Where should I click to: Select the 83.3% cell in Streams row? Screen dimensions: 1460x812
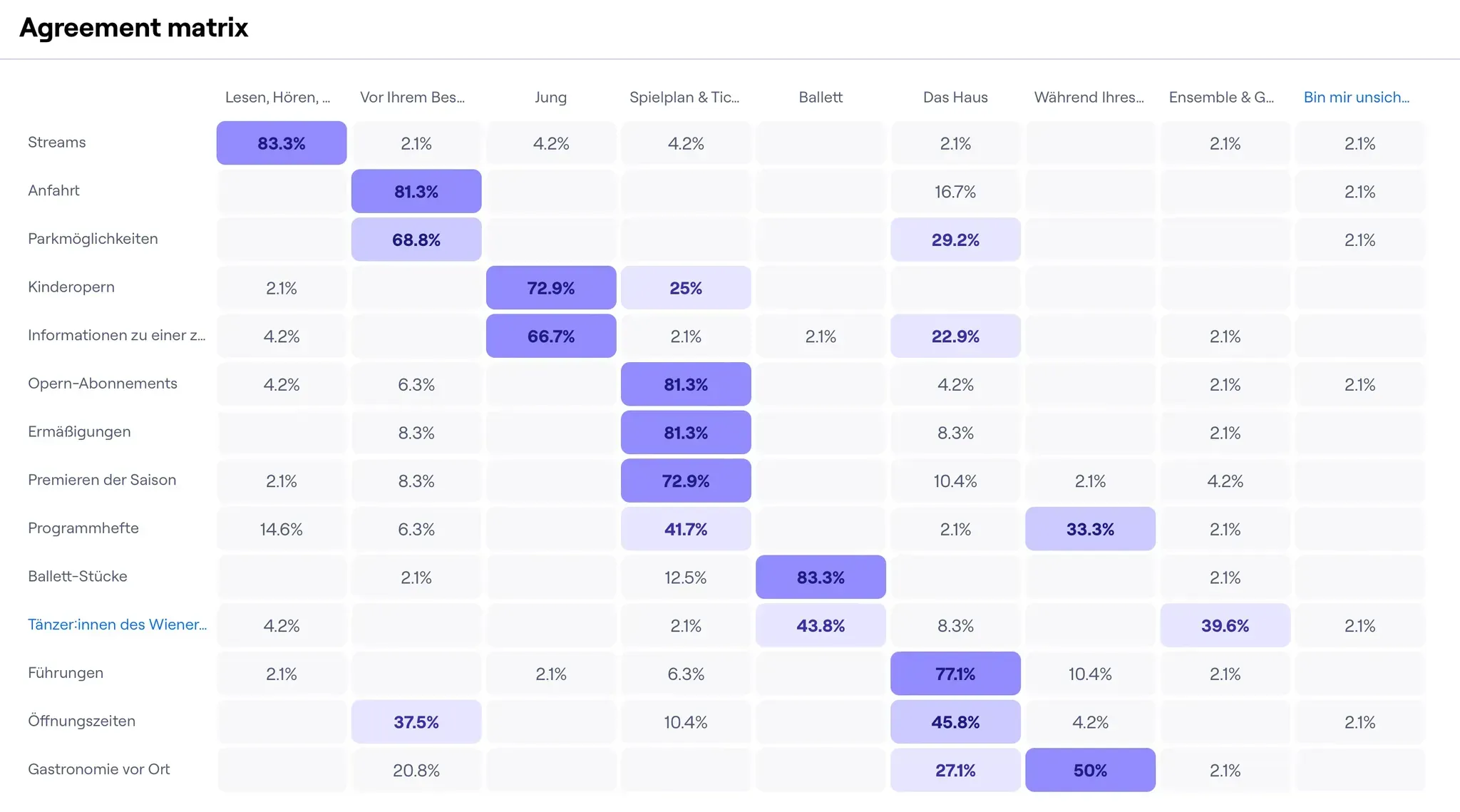point(282,143)
